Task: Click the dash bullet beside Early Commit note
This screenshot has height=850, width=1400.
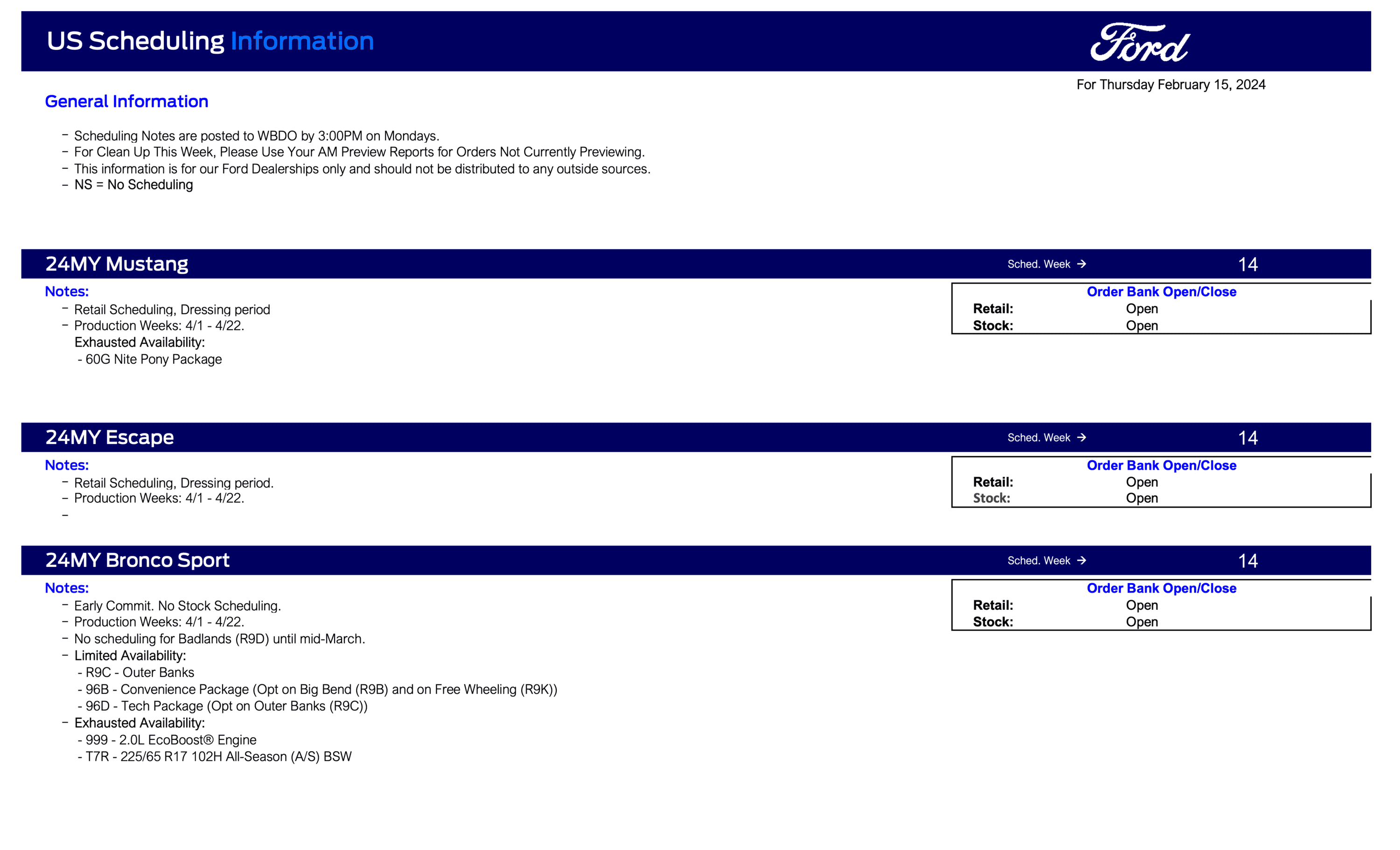Action: pos(64,605)
